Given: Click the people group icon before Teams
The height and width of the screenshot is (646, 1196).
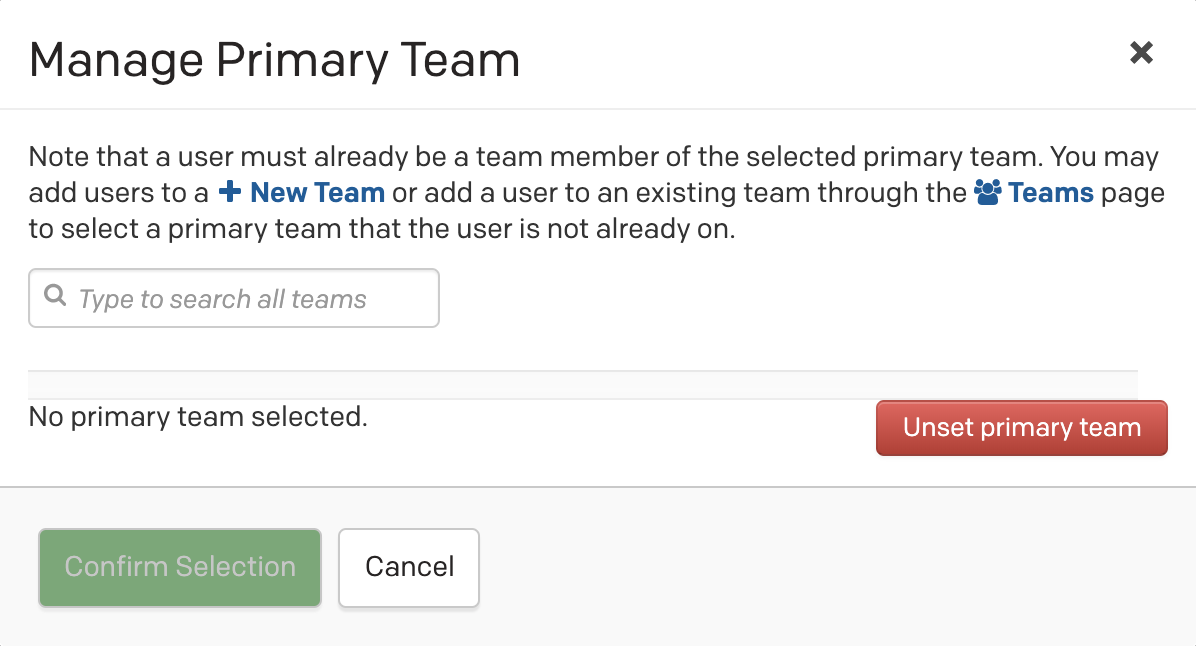Looking at the screenshot, I should (986, 192).
